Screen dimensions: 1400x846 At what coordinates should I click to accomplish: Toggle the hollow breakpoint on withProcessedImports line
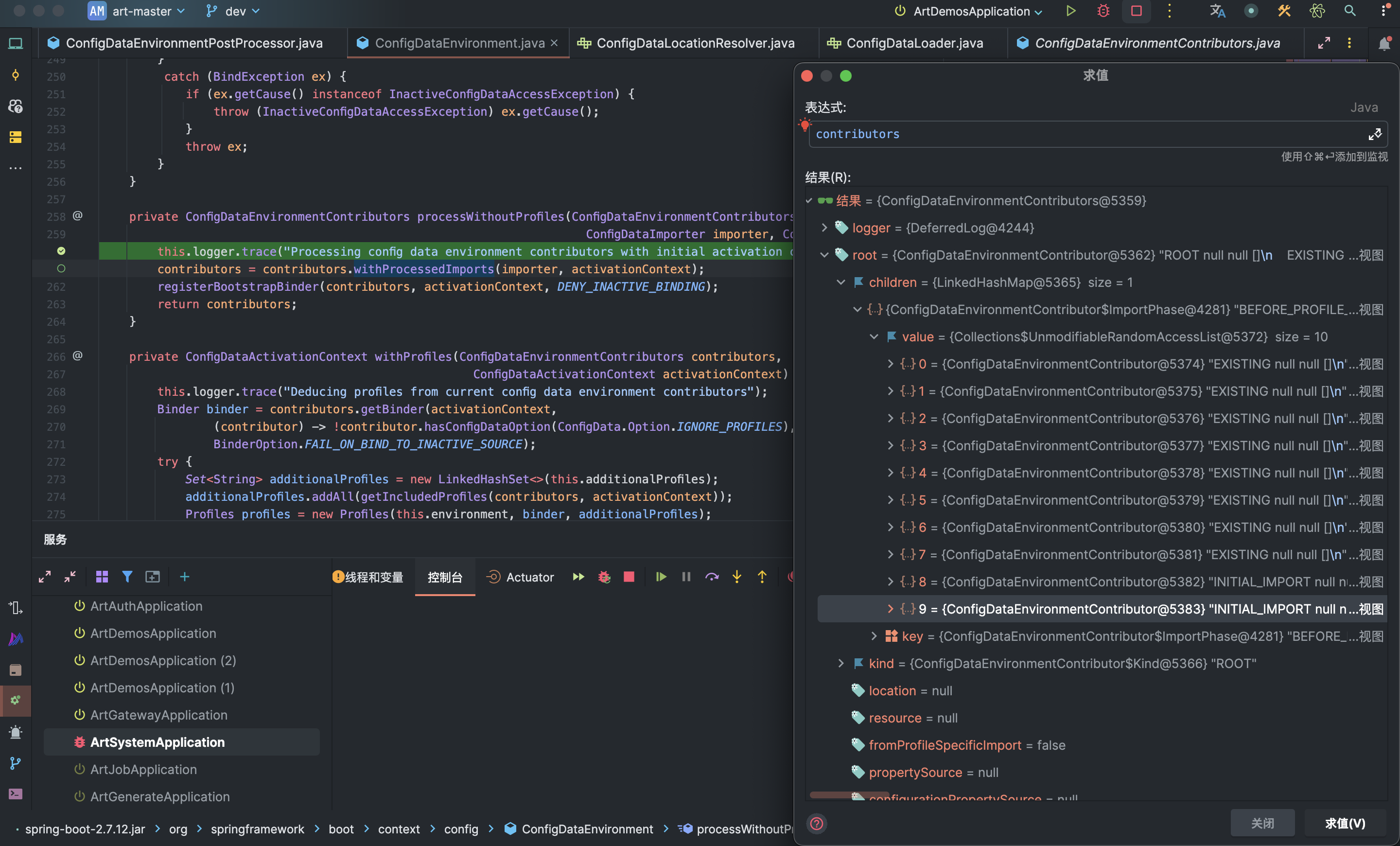(61, 268)
